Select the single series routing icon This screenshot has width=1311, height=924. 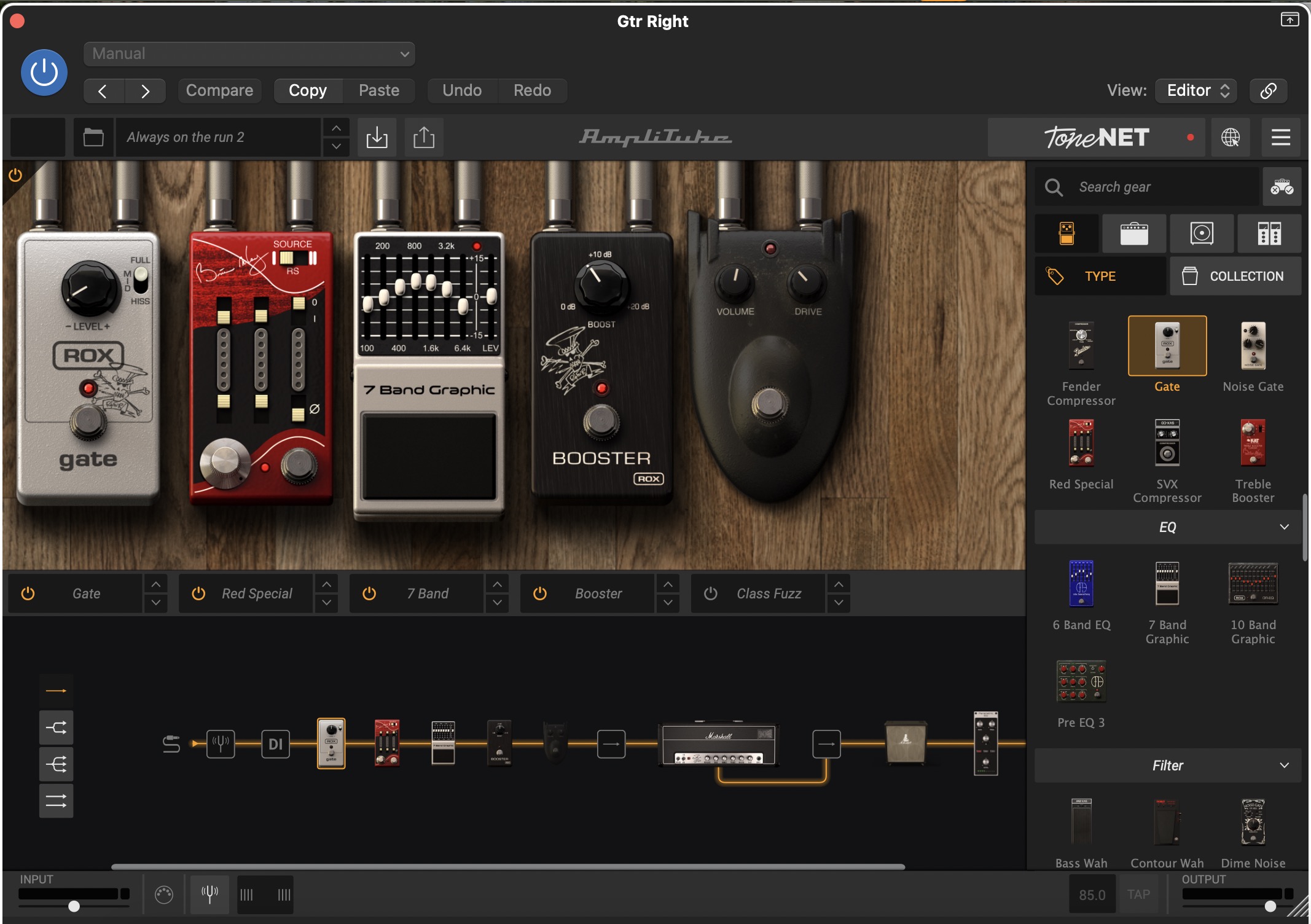click(x=56, y=691)
